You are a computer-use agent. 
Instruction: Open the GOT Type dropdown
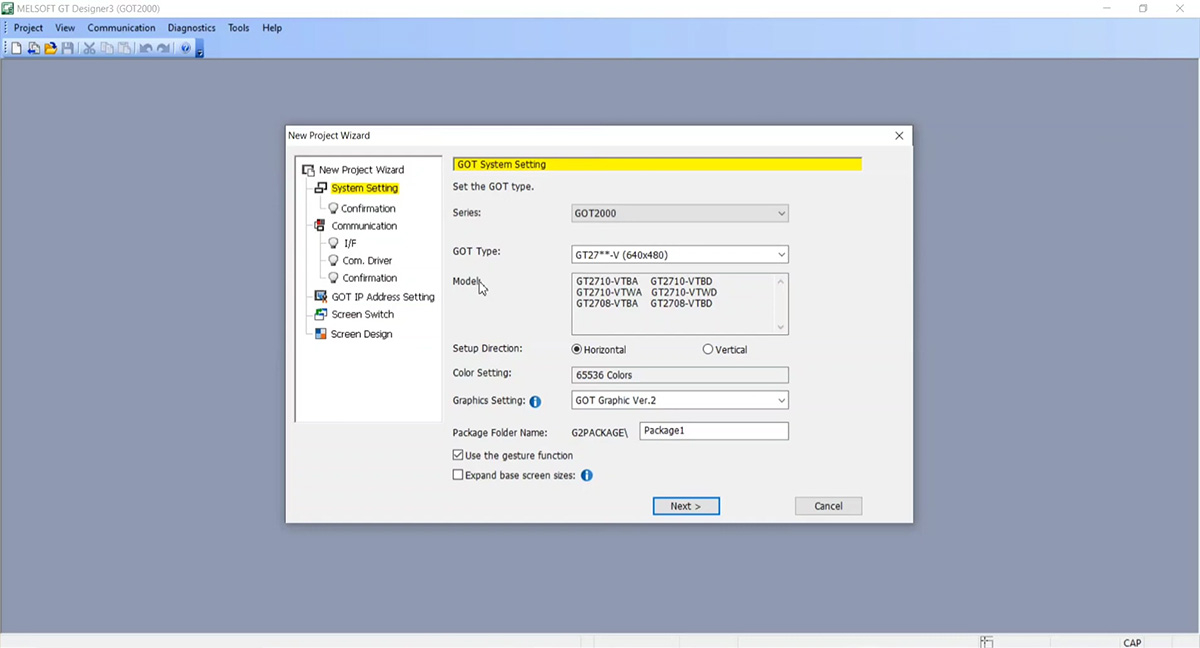point(680,255)
